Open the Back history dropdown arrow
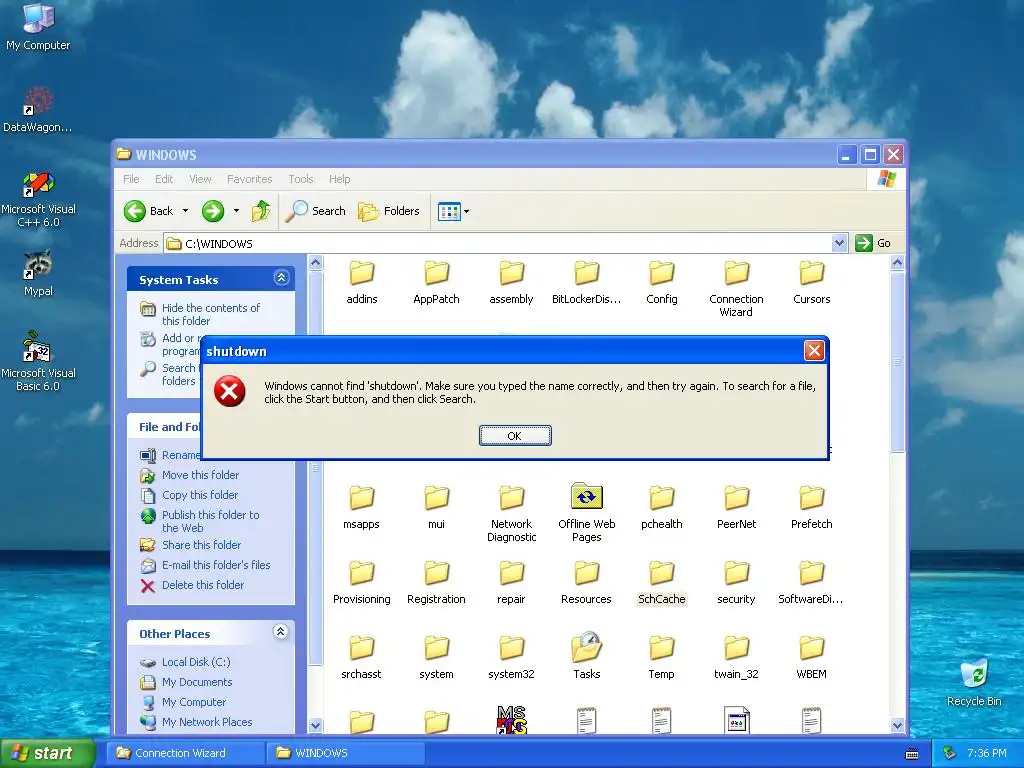The height and width of the screenshot is (768, 1024). 185,211
